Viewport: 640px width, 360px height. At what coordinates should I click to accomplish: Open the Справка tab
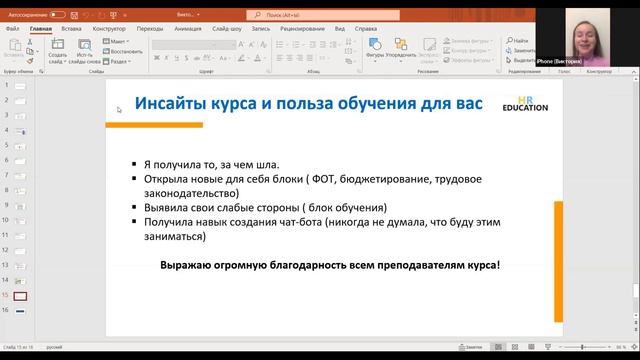pos(366,29)
